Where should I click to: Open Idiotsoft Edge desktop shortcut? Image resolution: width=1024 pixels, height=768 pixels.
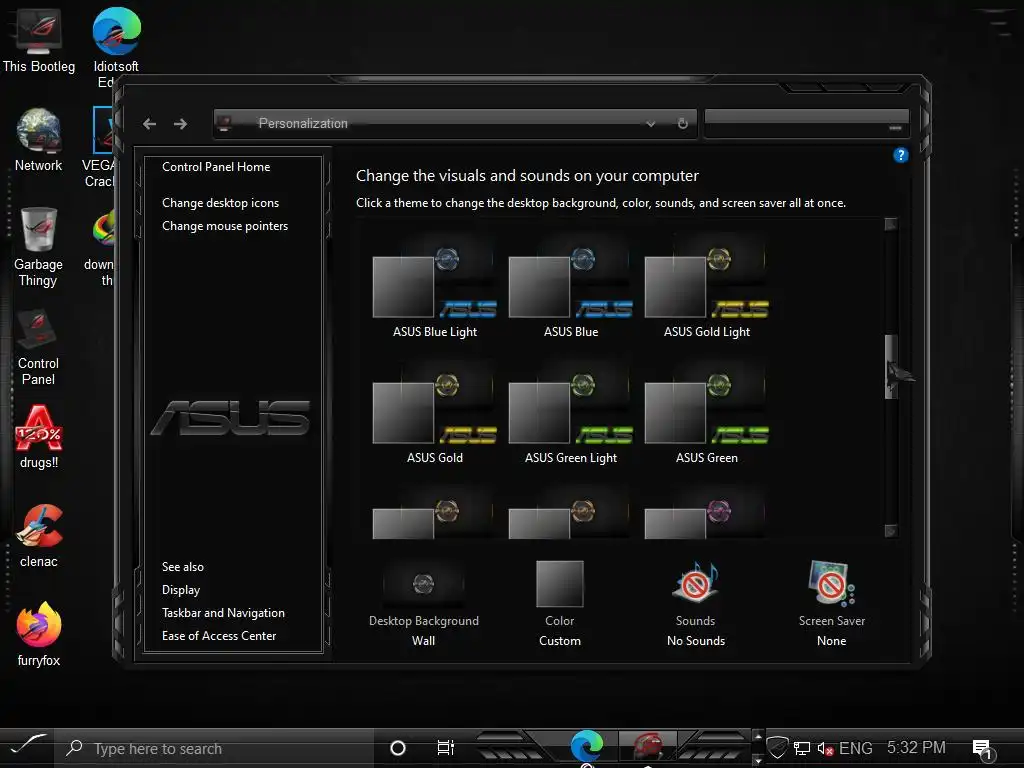point(116,47)
